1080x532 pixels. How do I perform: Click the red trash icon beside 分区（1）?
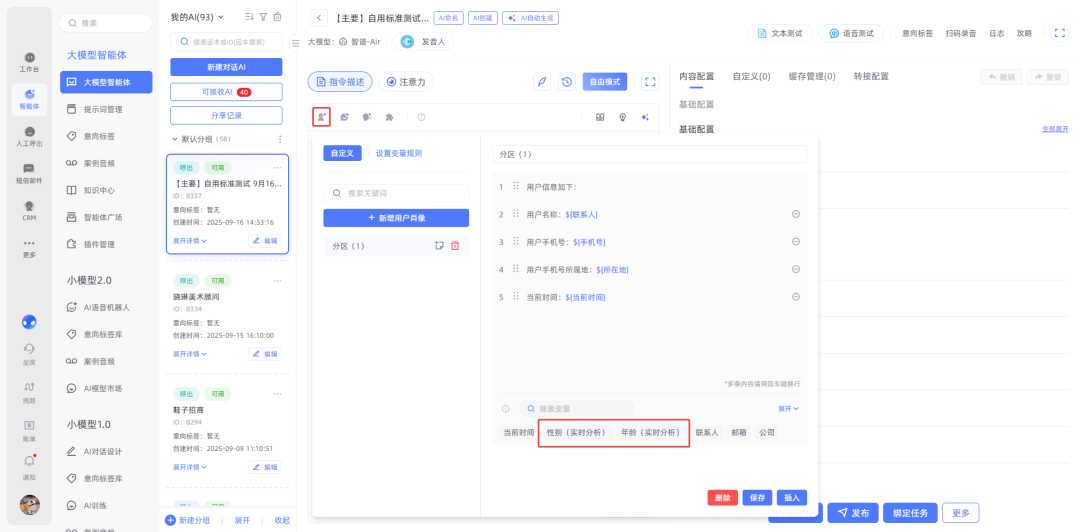point(455,246)
